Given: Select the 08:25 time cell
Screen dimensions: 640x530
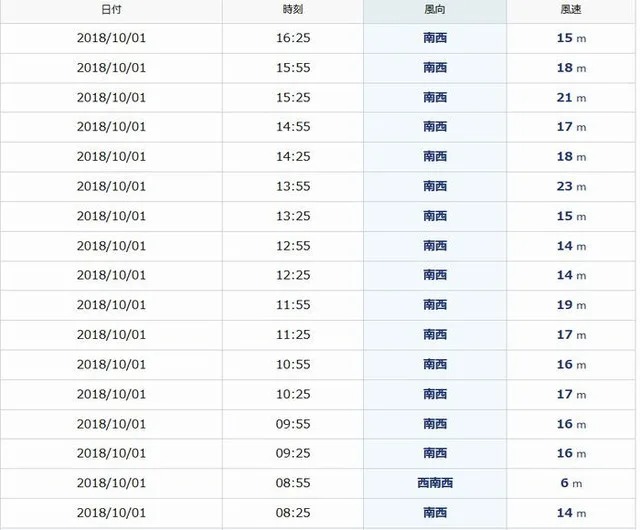Looking at the screenshot, I should tap(293, 513).
